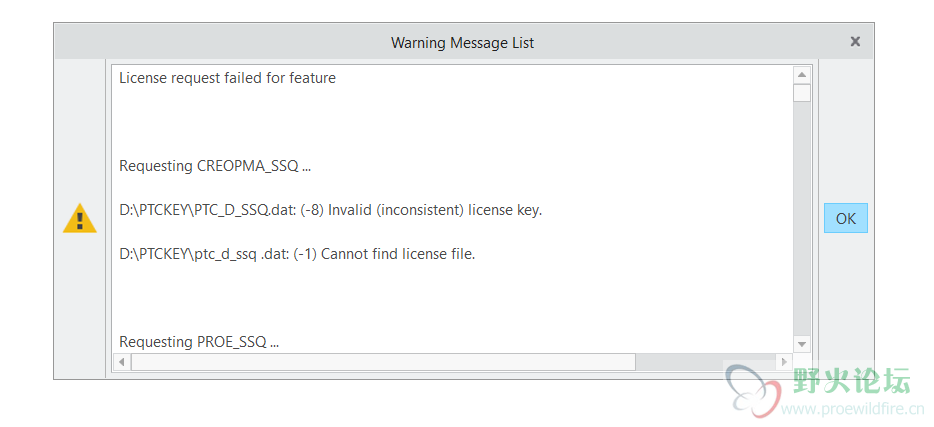Click the 'Warning Message List' title bar
This screenshot has width=934, height=427.
point(462,42)
